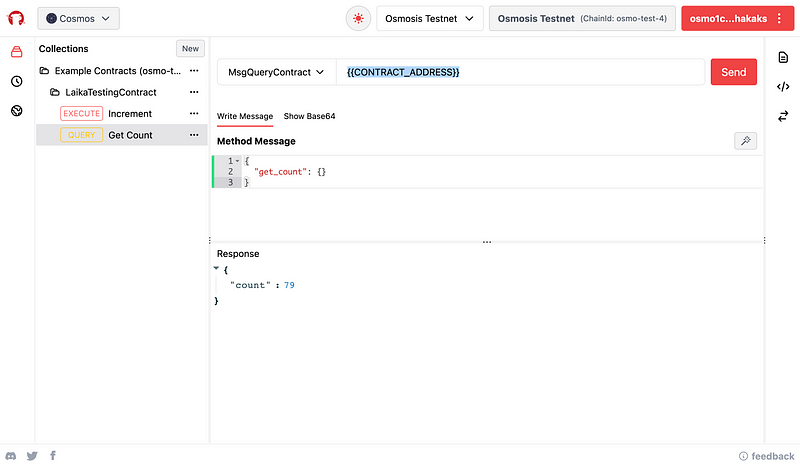800x467 pixels.
Task: Open the code snippet icon in right sidebar
Action: [x=782, y=87]
